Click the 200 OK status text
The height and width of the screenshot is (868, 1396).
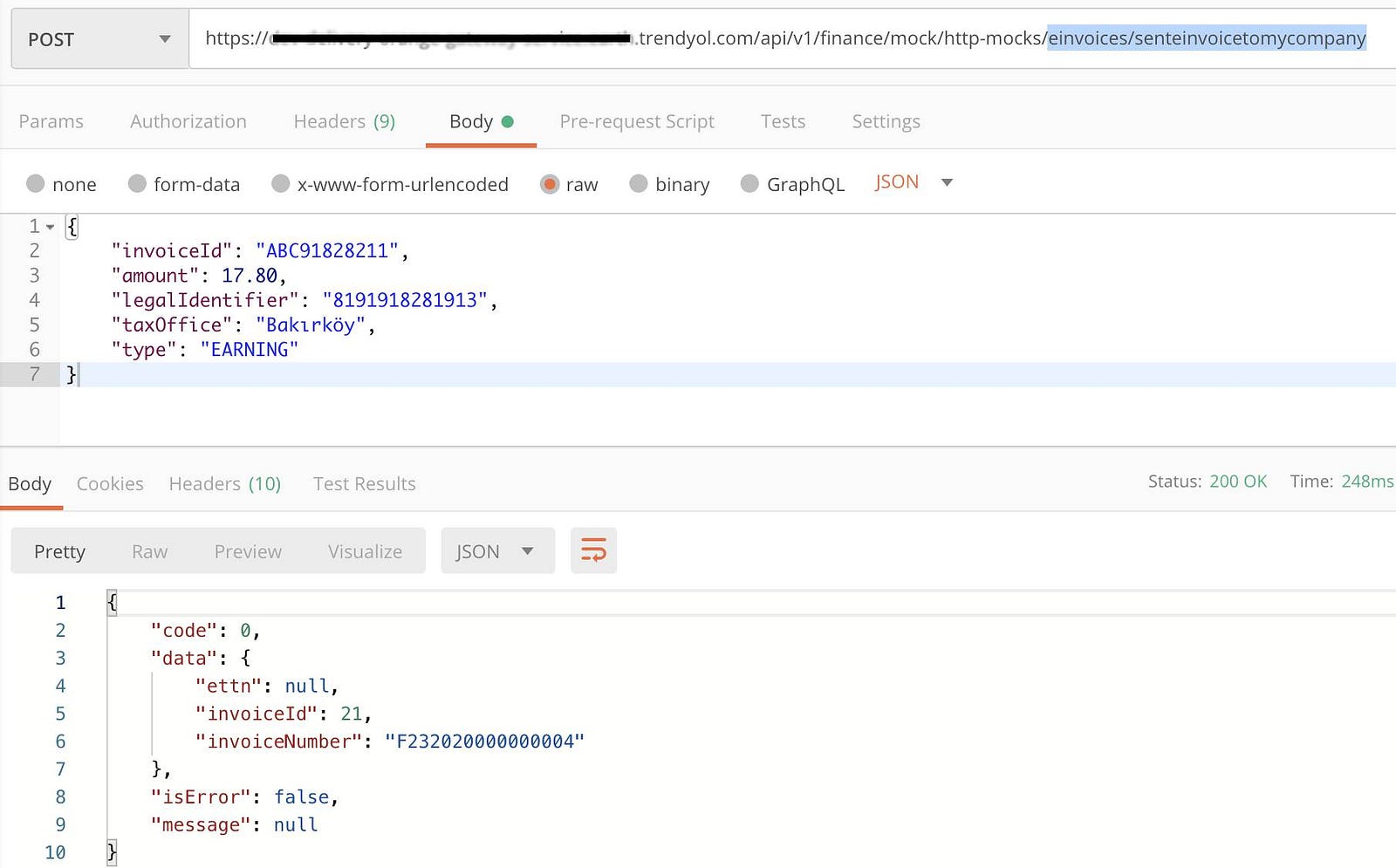coord(1238,482)
